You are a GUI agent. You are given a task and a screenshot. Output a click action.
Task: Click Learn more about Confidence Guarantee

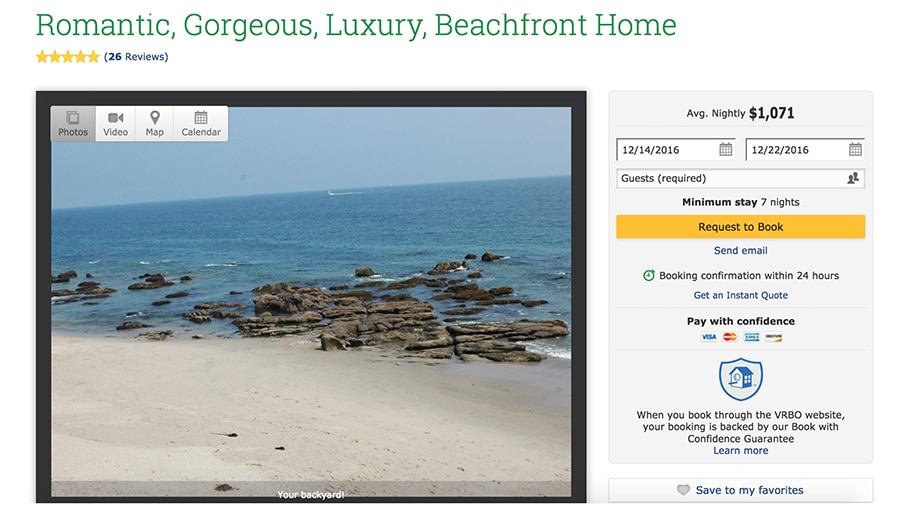(740, 450)
